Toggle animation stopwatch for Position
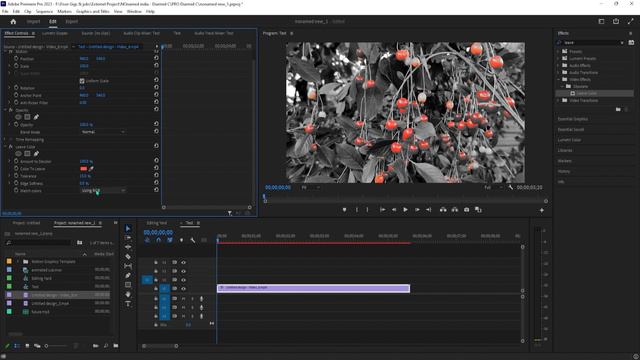 tap(16, 58)
